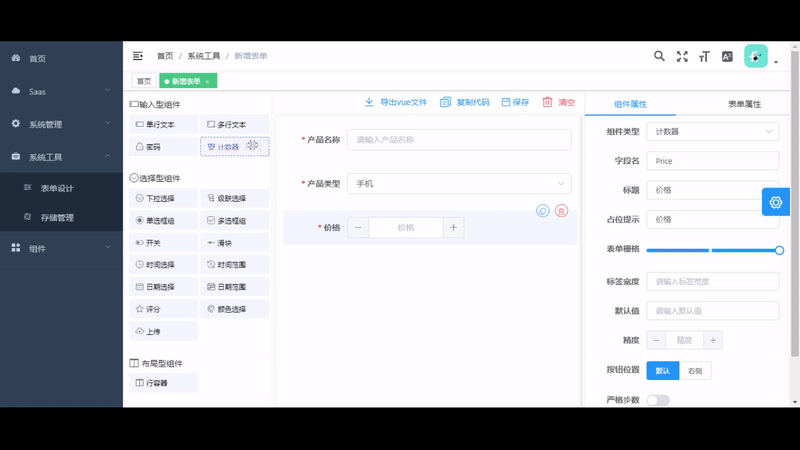This screenshot has width=800, height=450.
Task: Switch to the 表单属性 tab
Action: pos(744,104)
